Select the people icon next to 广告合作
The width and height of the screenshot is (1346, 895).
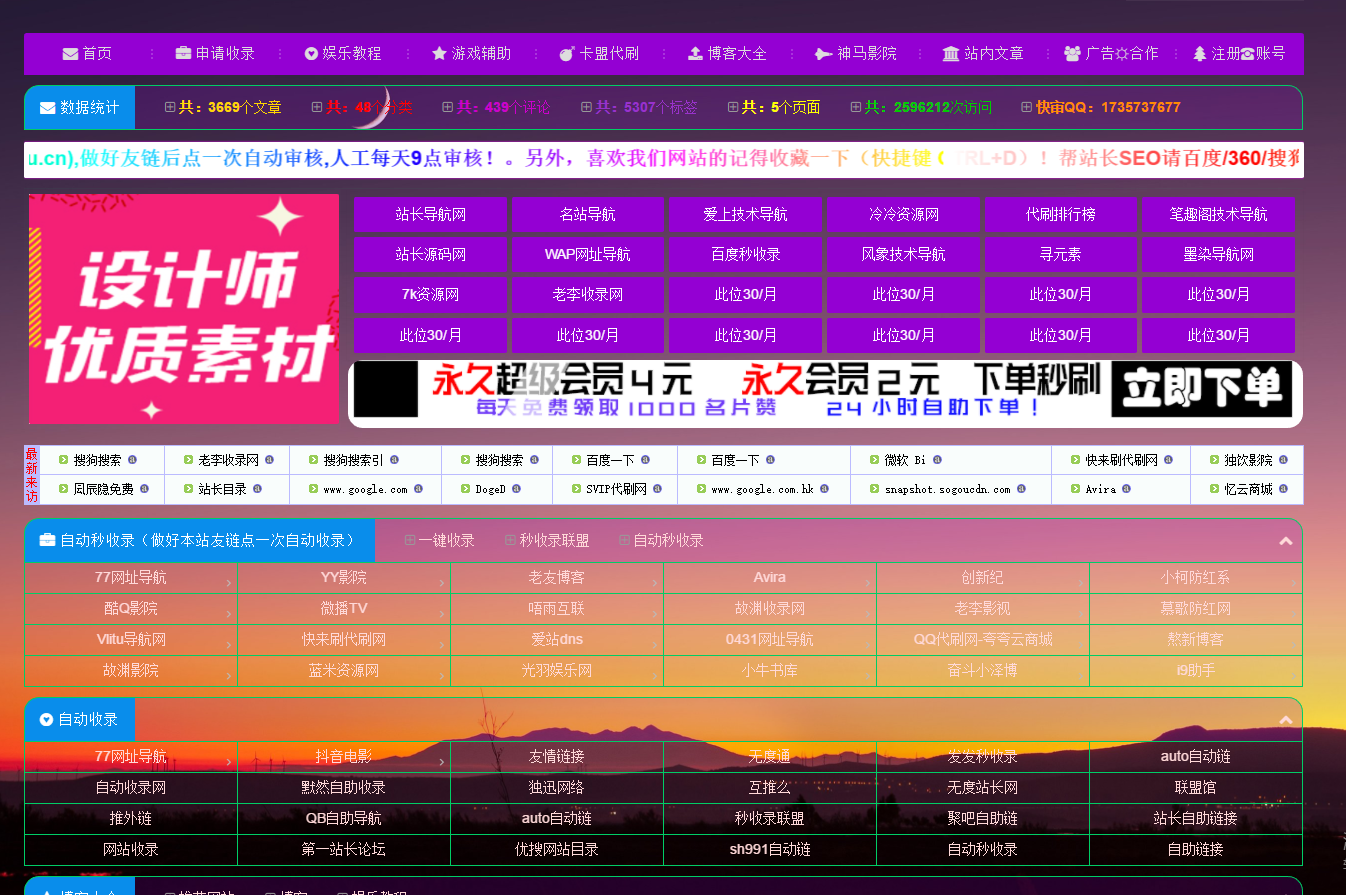coord(1070,55)
